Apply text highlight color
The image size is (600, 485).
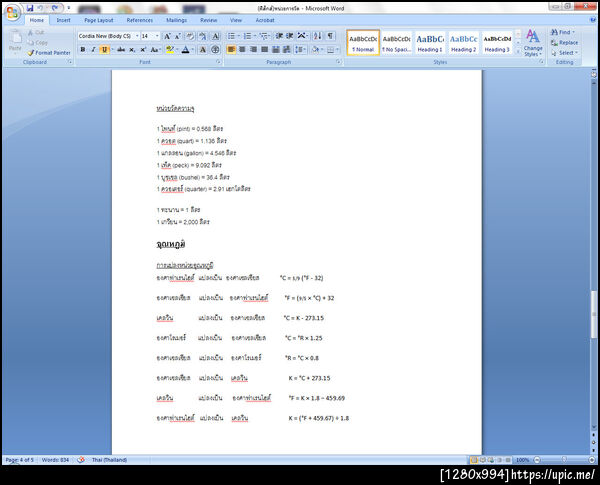170,49
